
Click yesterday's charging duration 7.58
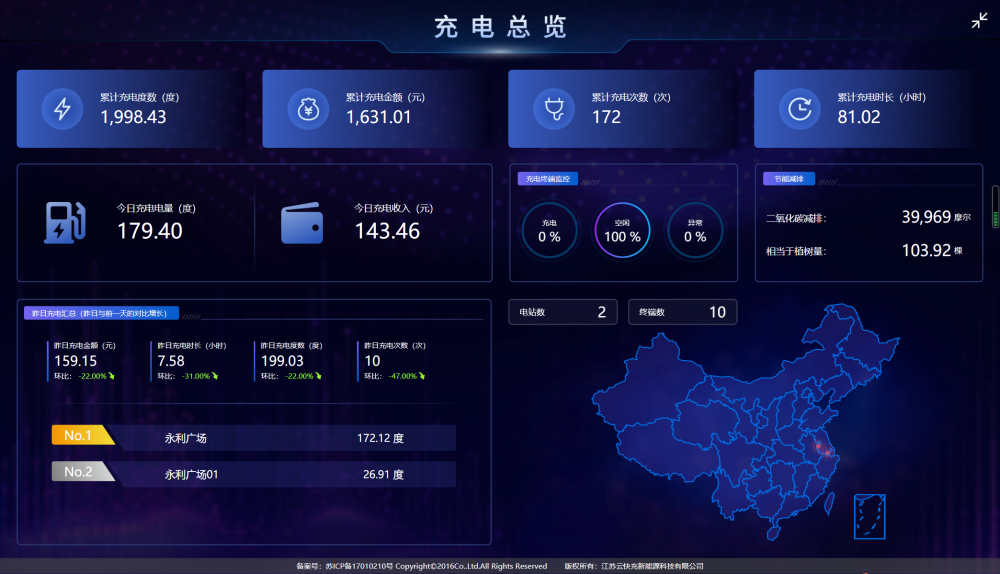(171, 361)
